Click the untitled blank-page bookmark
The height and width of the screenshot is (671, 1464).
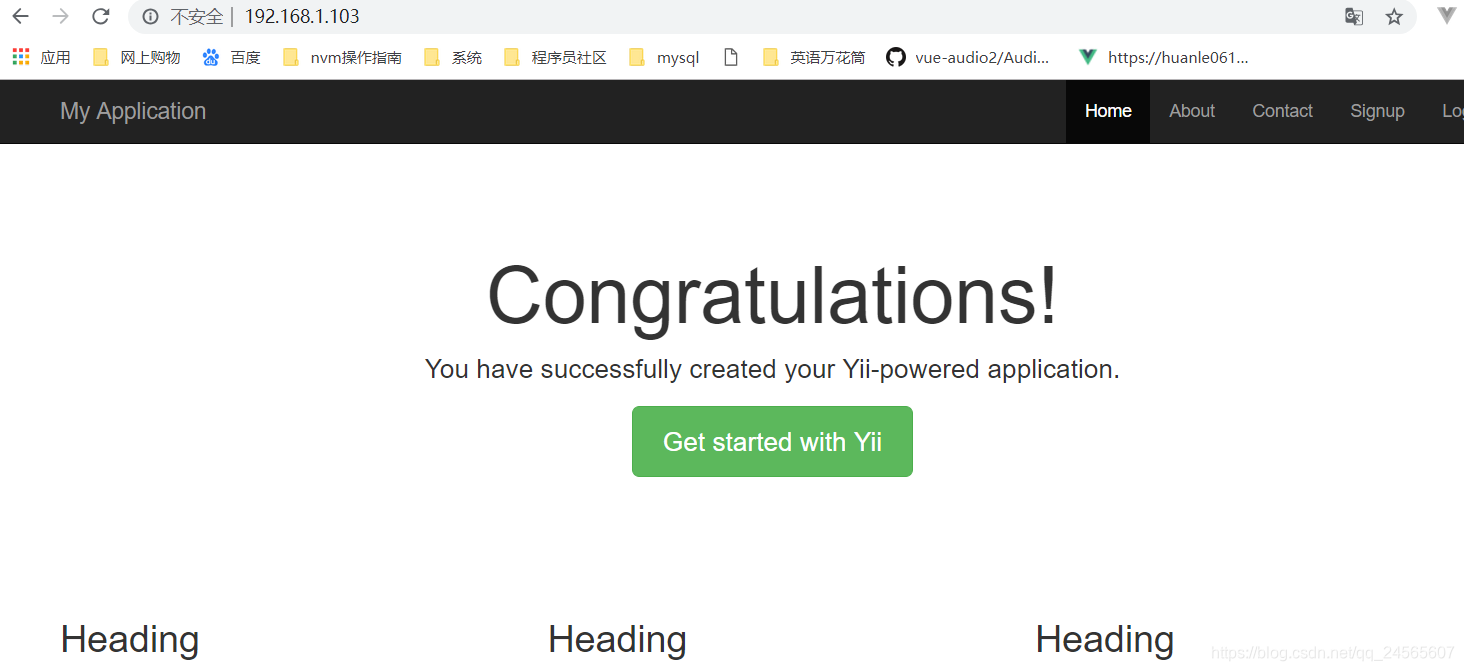pos(731,58)
